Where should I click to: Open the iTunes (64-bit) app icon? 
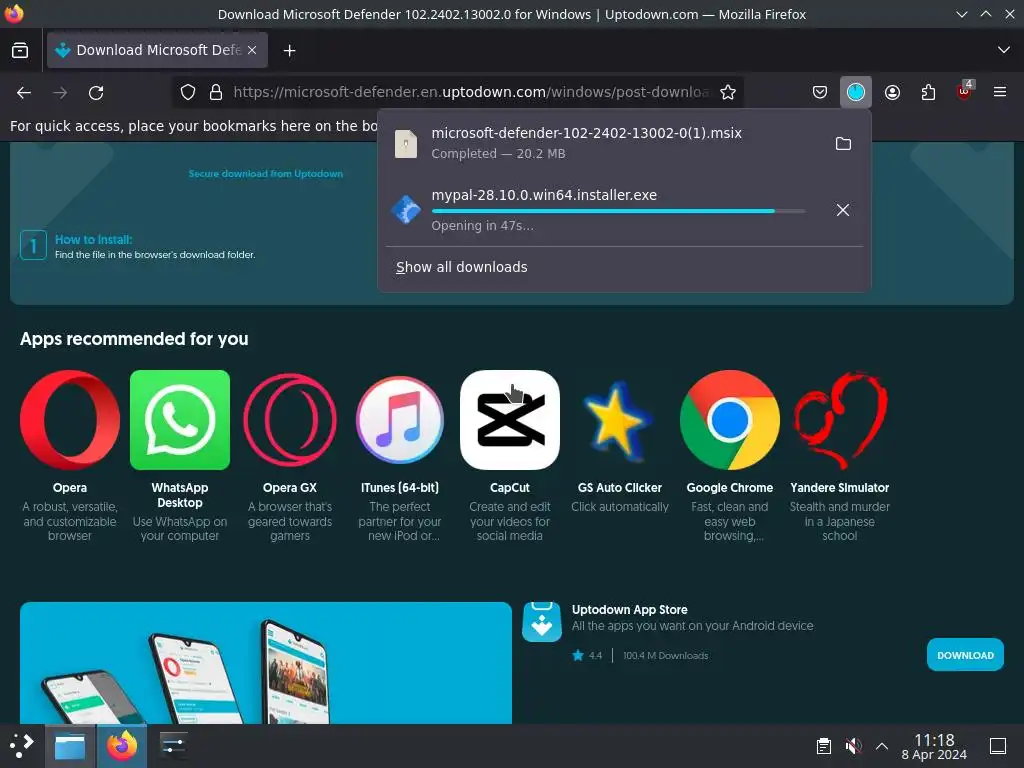point(400,420)
